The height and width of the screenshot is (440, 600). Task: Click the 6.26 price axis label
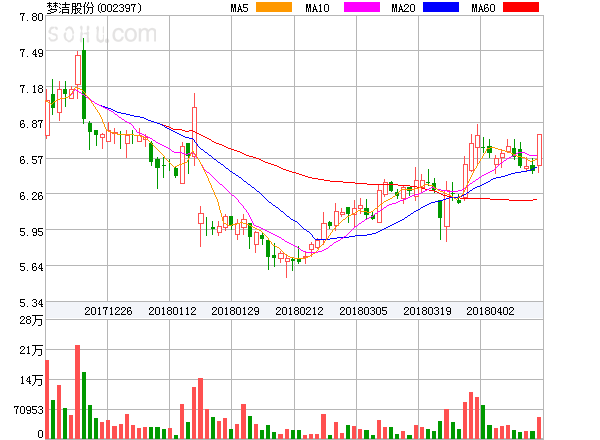click(31, 196)
